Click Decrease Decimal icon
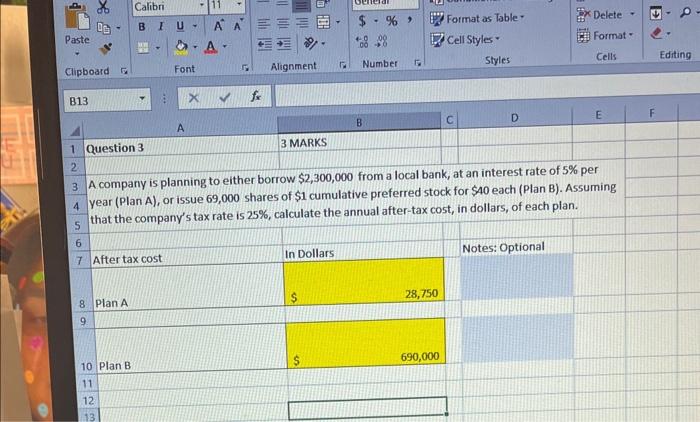 tap(382, 42)
